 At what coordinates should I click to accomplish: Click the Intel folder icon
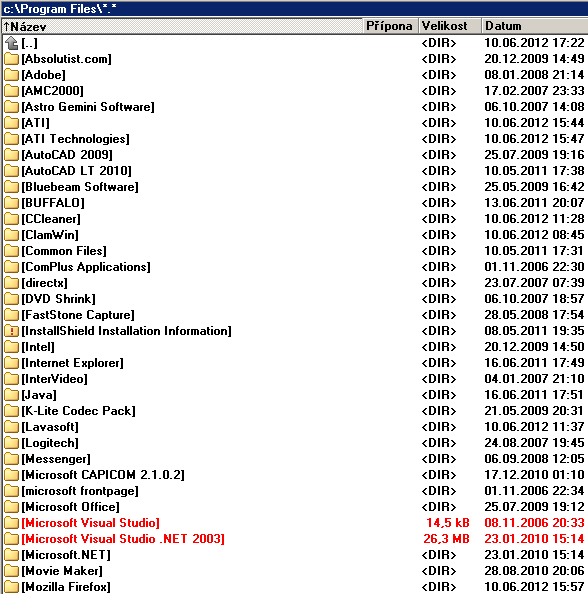[x=12, y=347]
